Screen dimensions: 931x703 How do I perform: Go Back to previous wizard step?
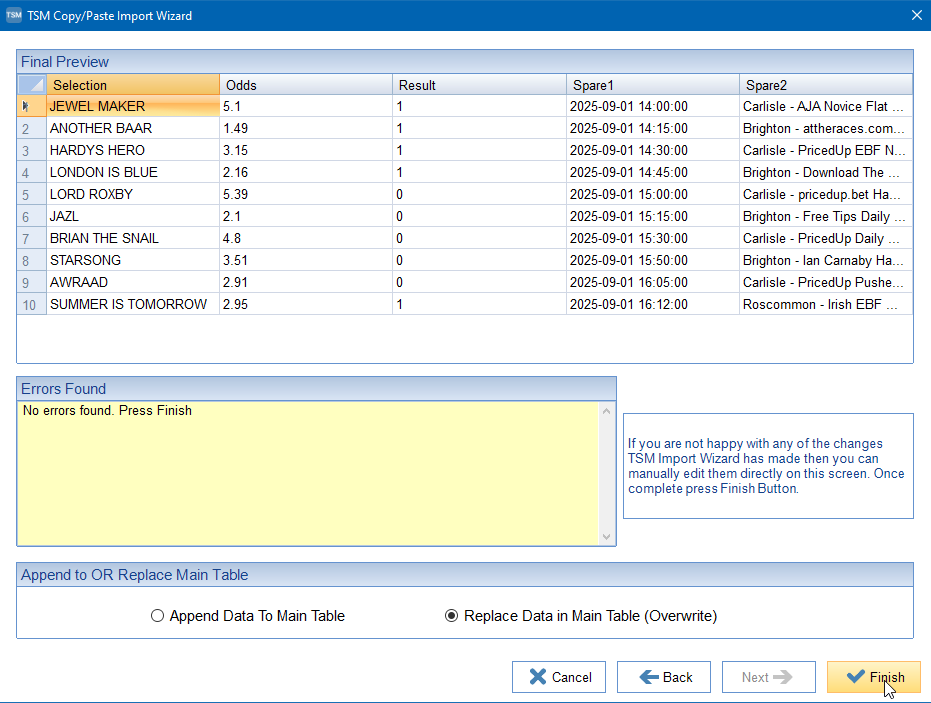(663, 677)
